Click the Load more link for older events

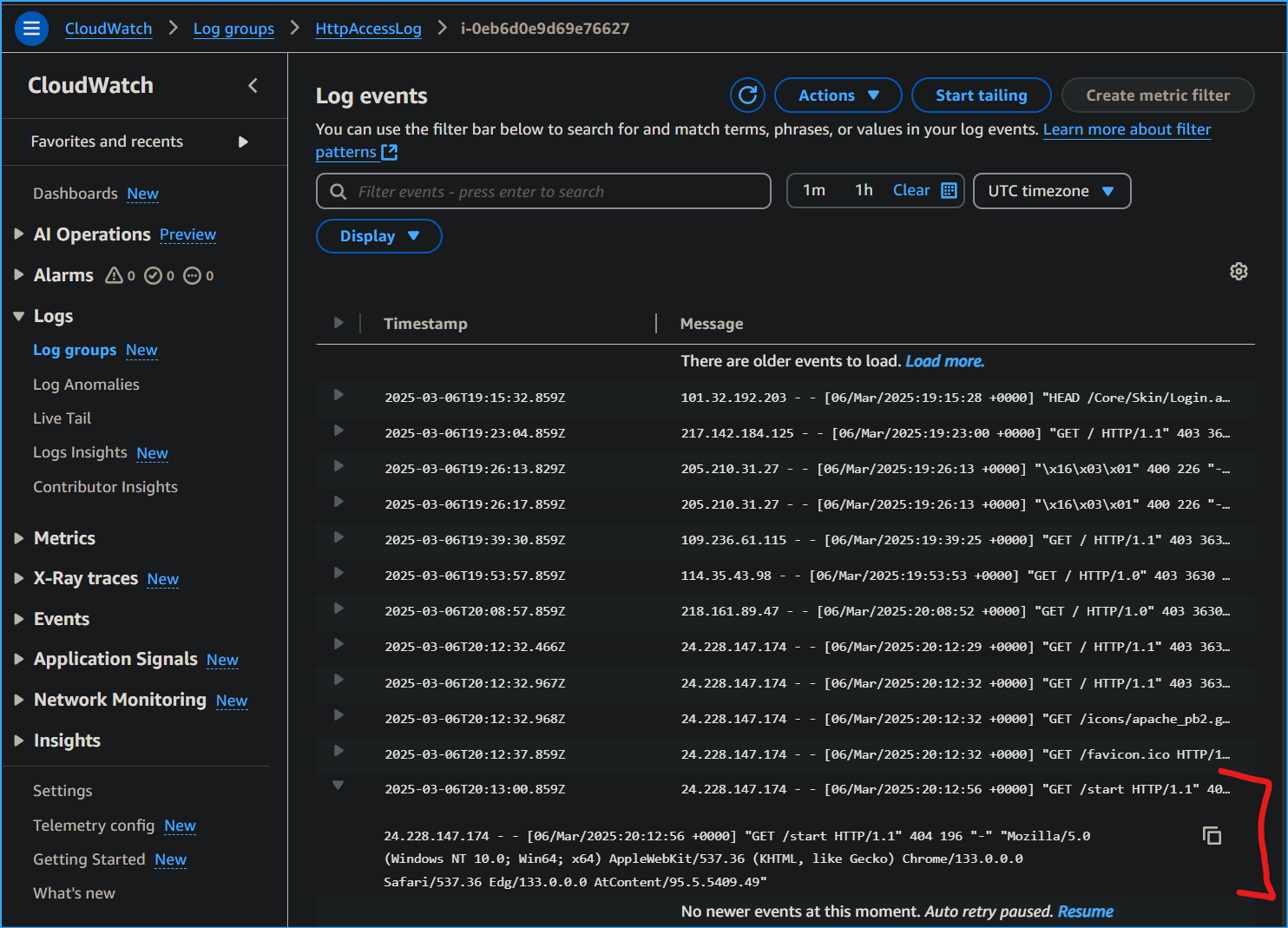944,360
